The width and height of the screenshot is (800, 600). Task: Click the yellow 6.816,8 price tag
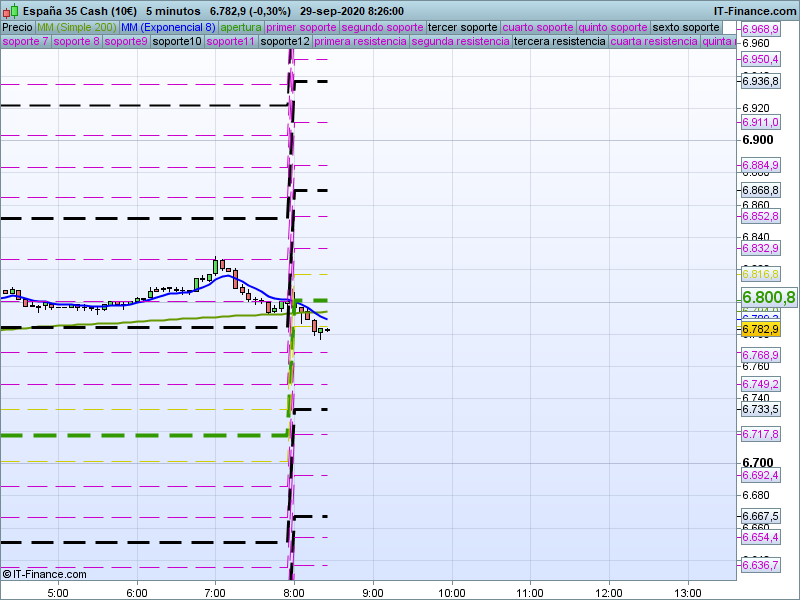tap(760, 274)
